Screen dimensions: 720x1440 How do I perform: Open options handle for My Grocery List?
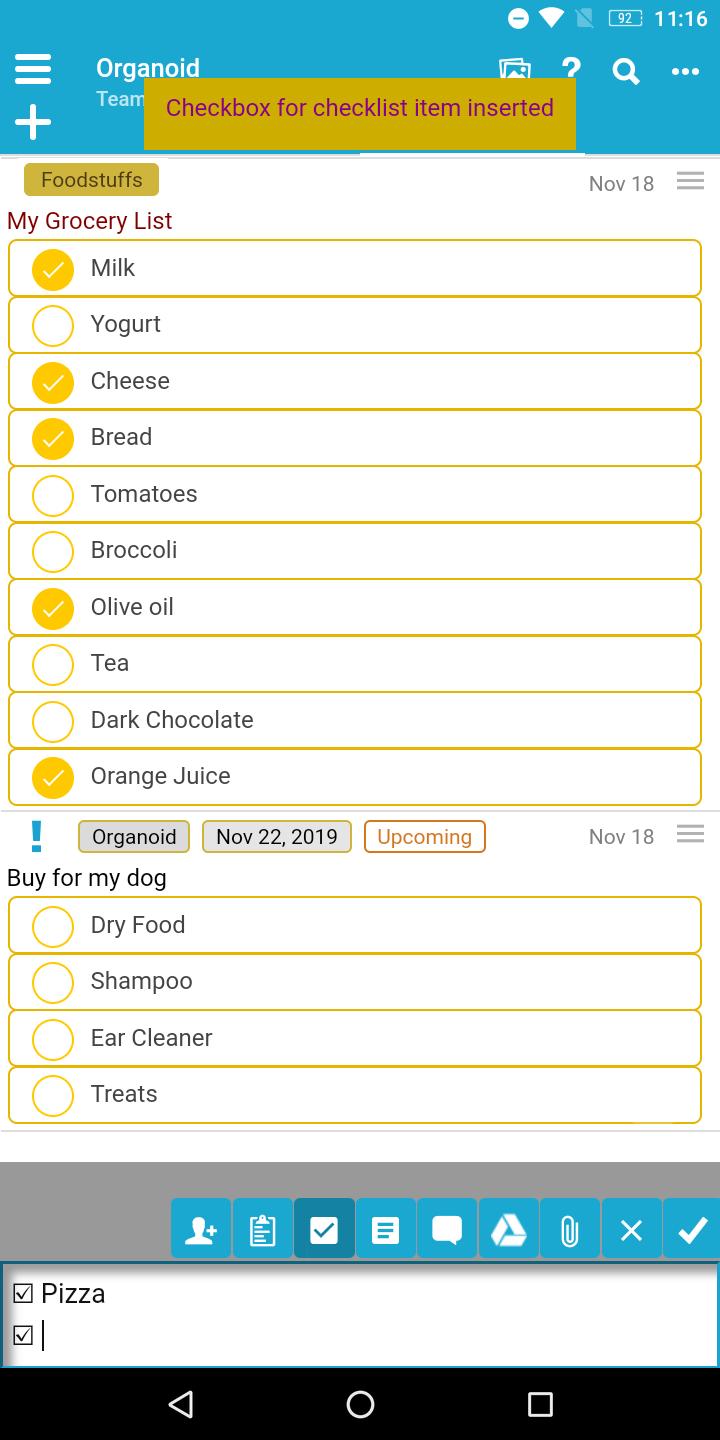(x=690, y=181)
